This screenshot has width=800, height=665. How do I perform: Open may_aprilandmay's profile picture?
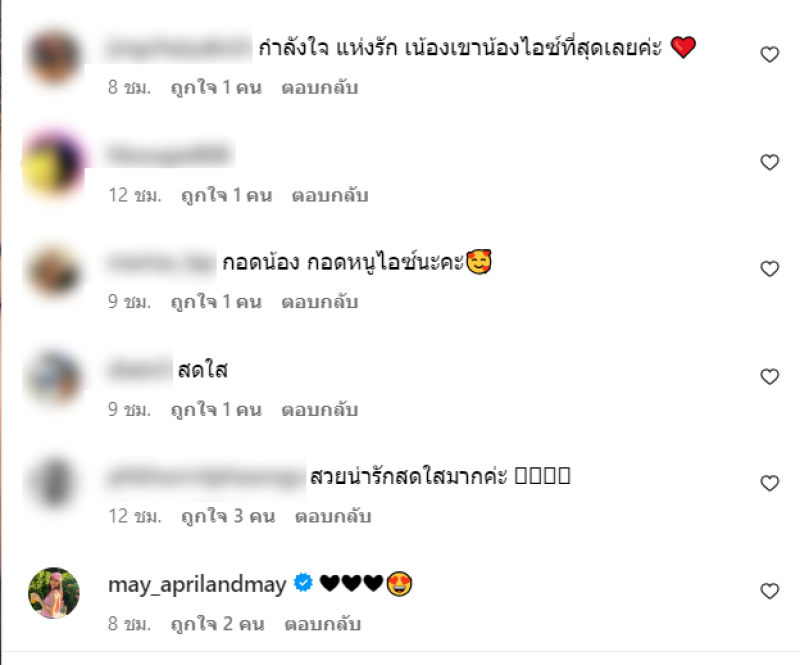coord(54,593)
